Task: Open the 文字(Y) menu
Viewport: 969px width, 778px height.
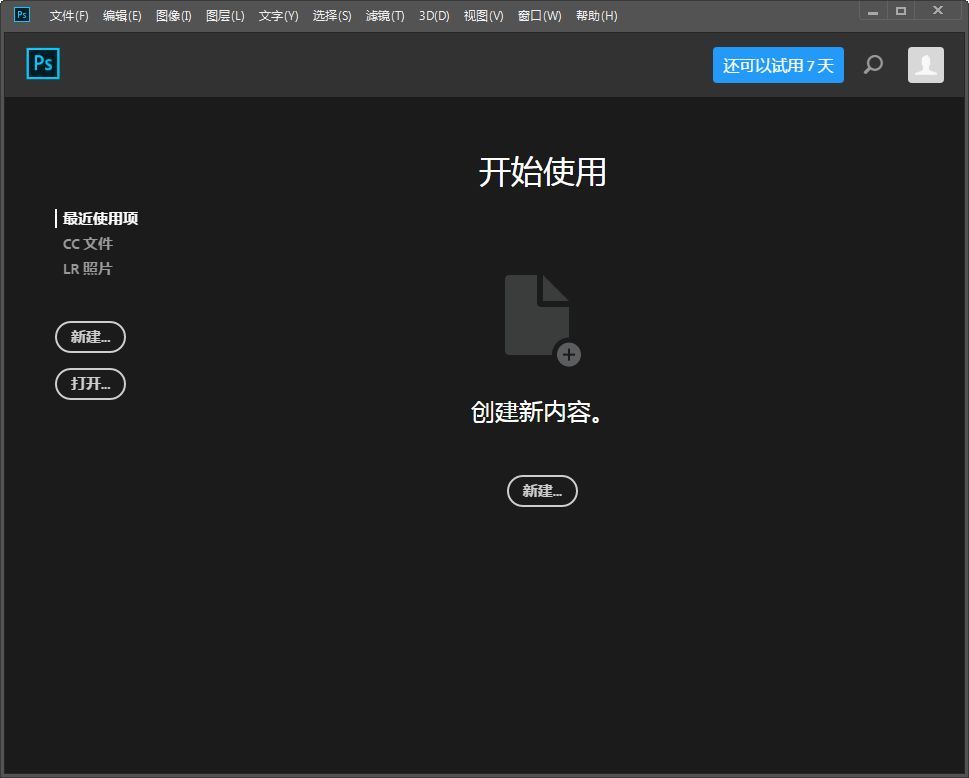Action: [278, 16]
